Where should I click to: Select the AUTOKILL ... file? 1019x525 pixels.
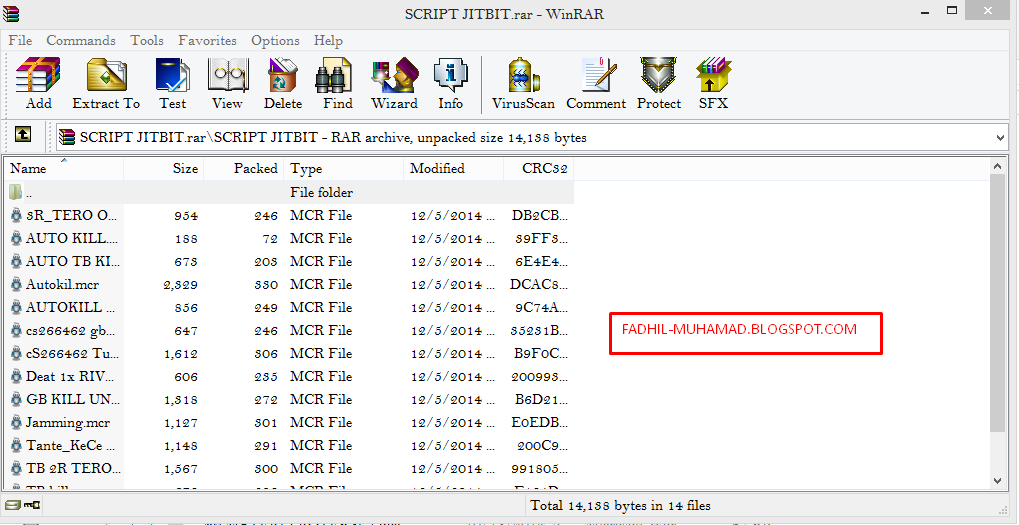point(289,307)
